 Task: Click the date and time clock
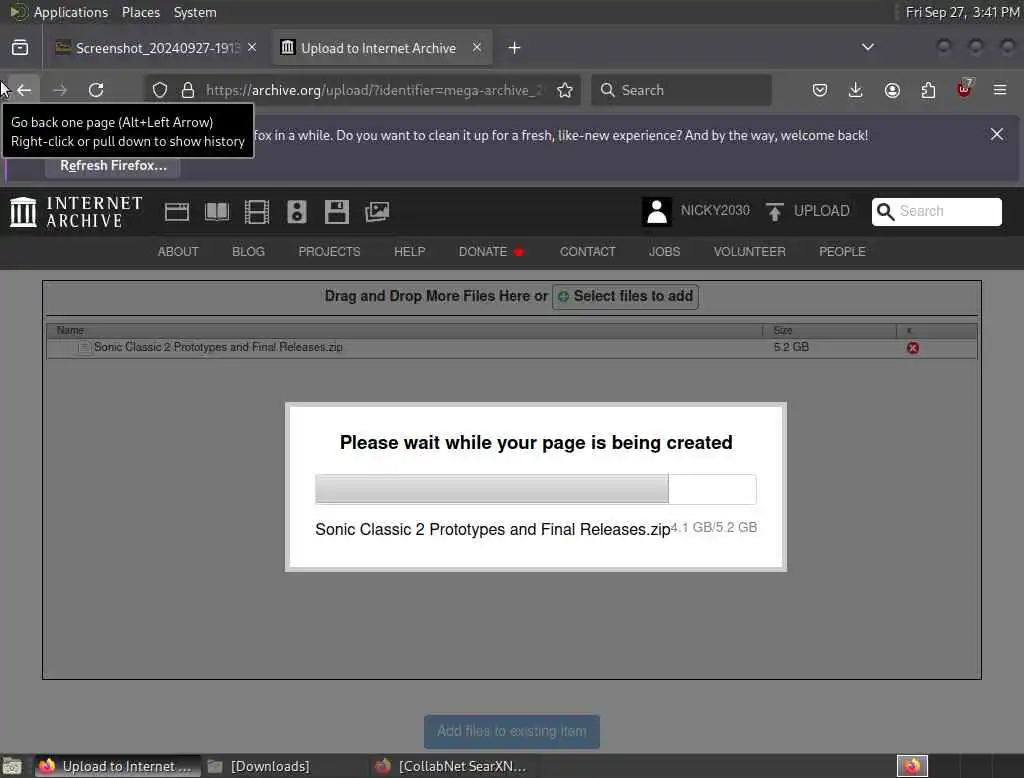pos(963,12)
